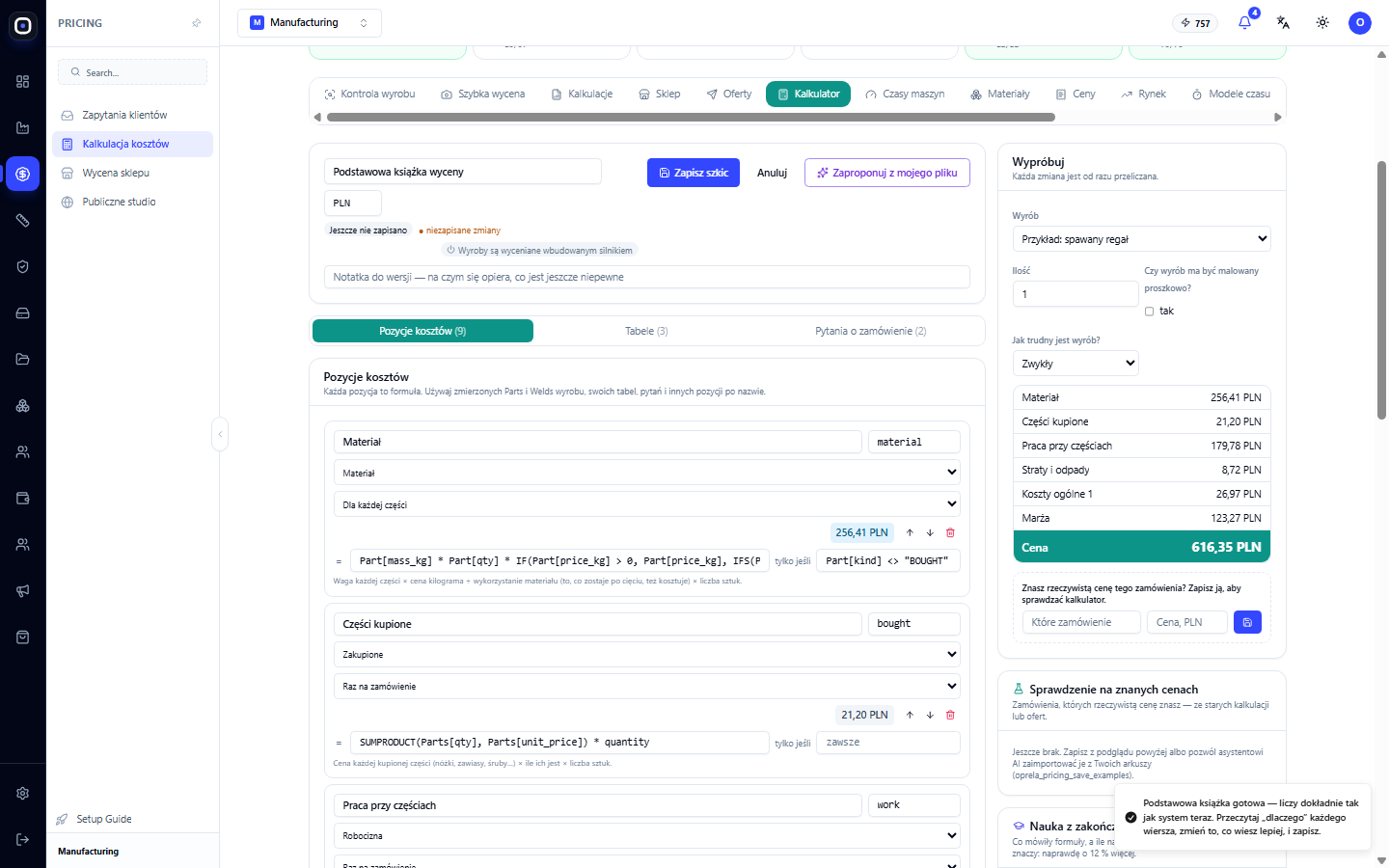Save the known order price with disk icon
The width and height of the screenshot is (1389, 868).
click(1247, 622)
